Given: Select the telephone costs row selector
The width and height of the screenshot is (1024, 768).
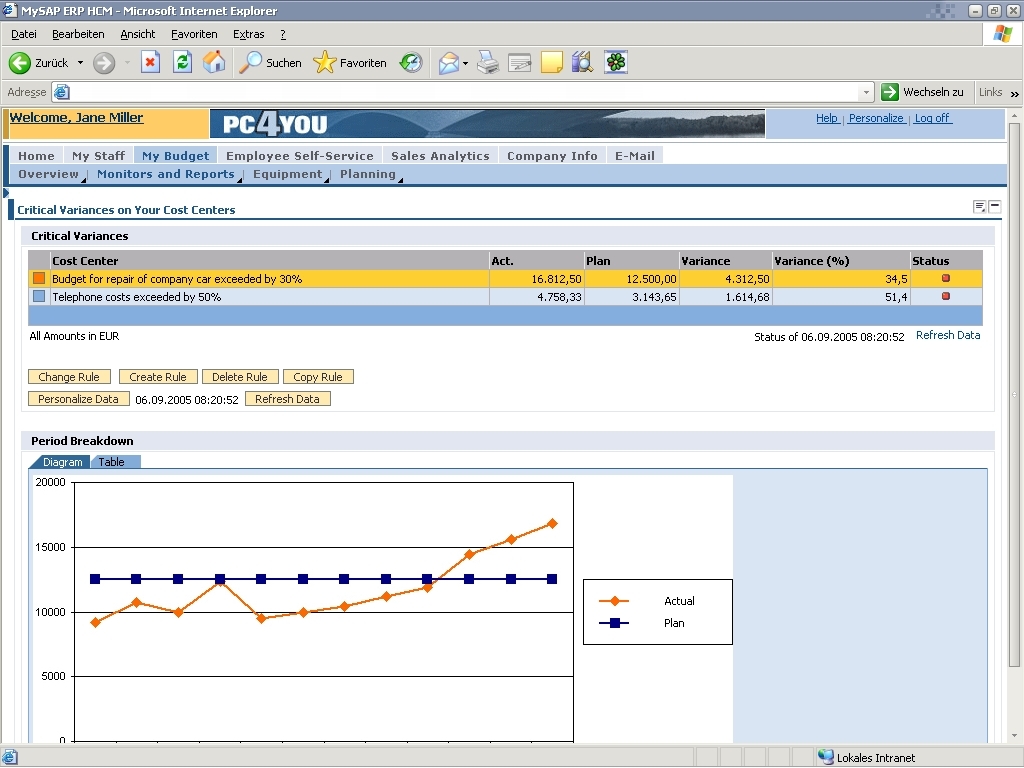Looking at the screenshot, I should point(39,297).
